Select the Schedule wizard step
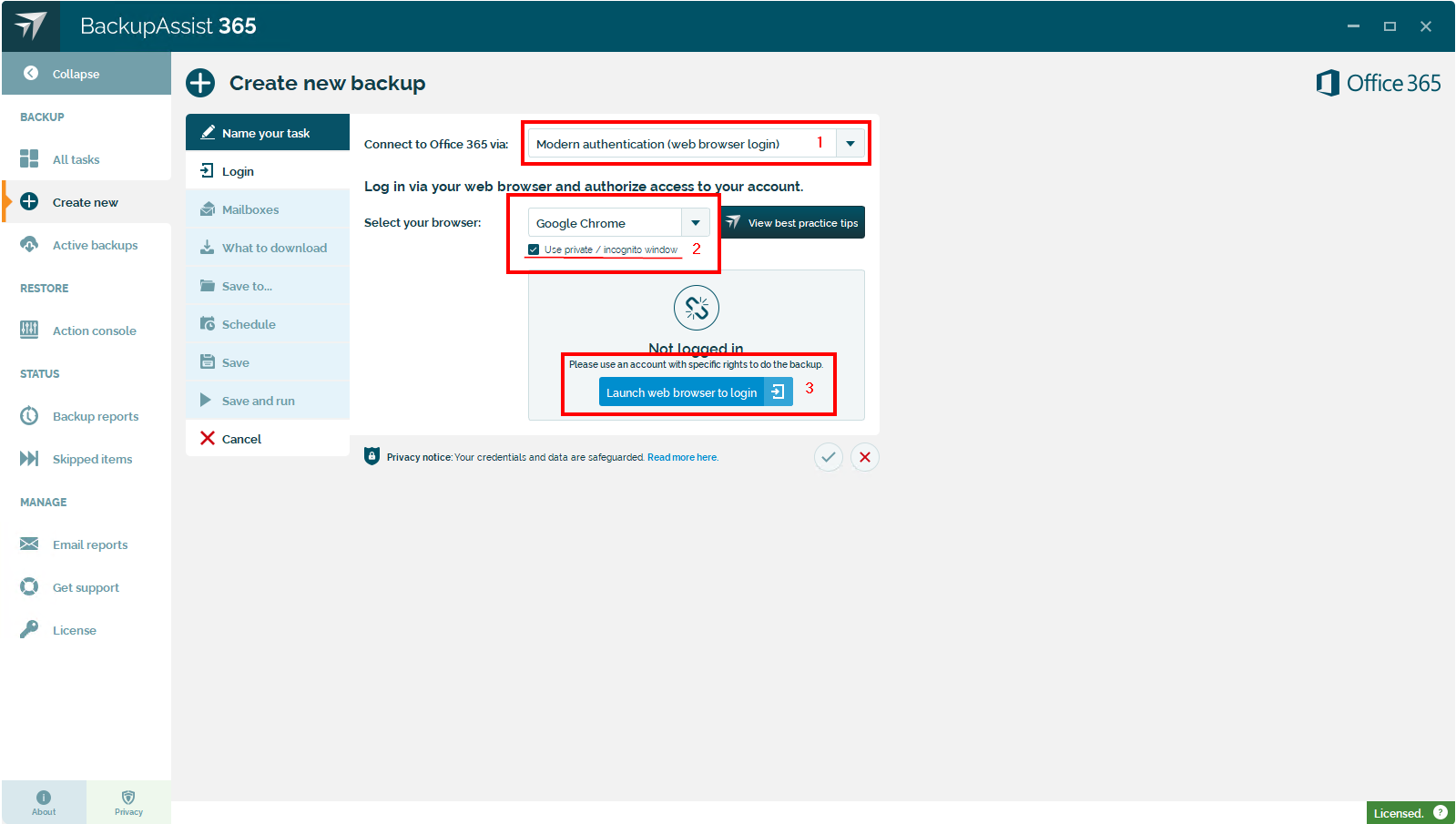Image resolution: width=1456 pixels, height=824 pixels. pos(268,323)
